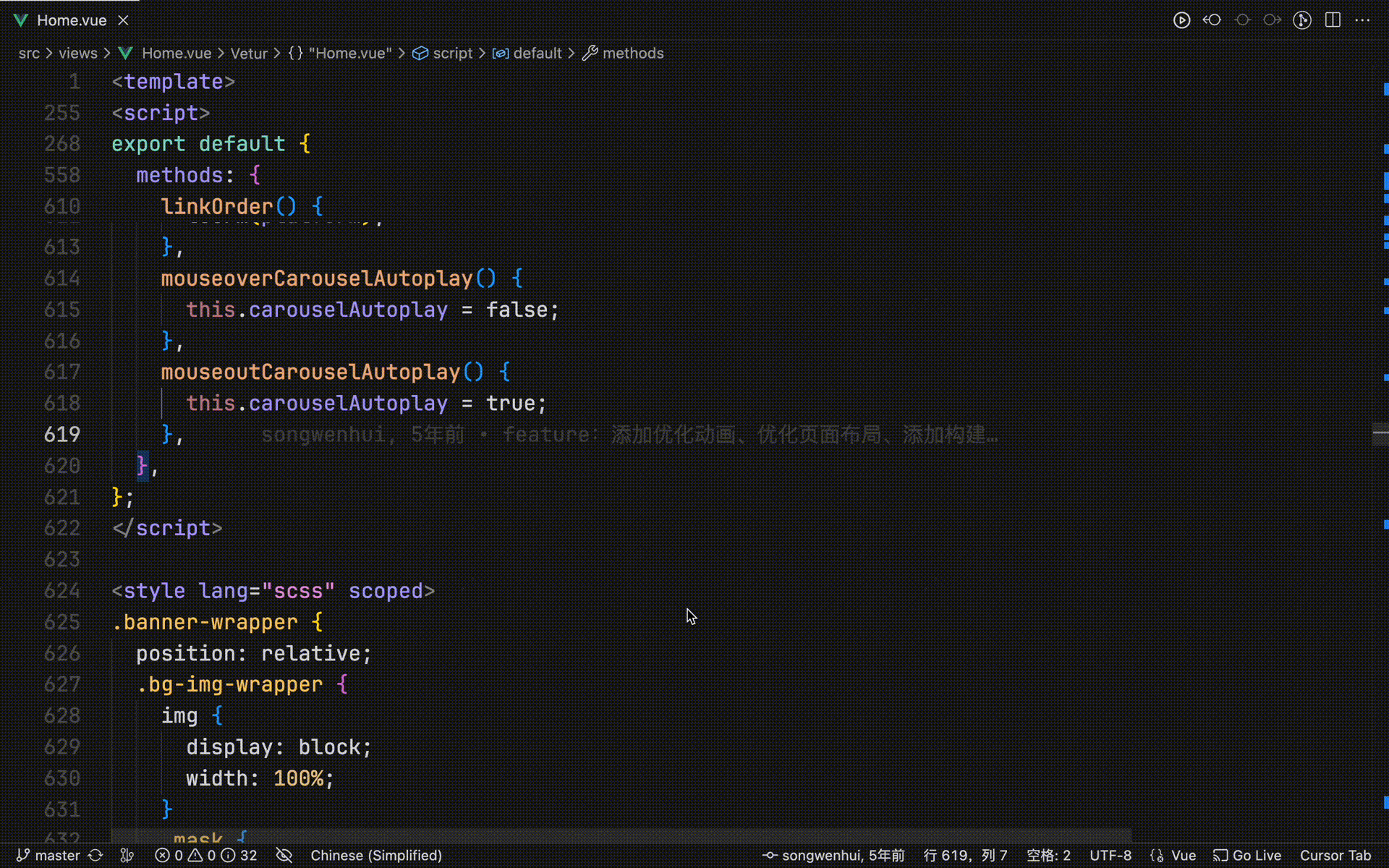Open Problems via error count icon
The height and width of the screenshot is (868, 1389).
click(169, 856)
